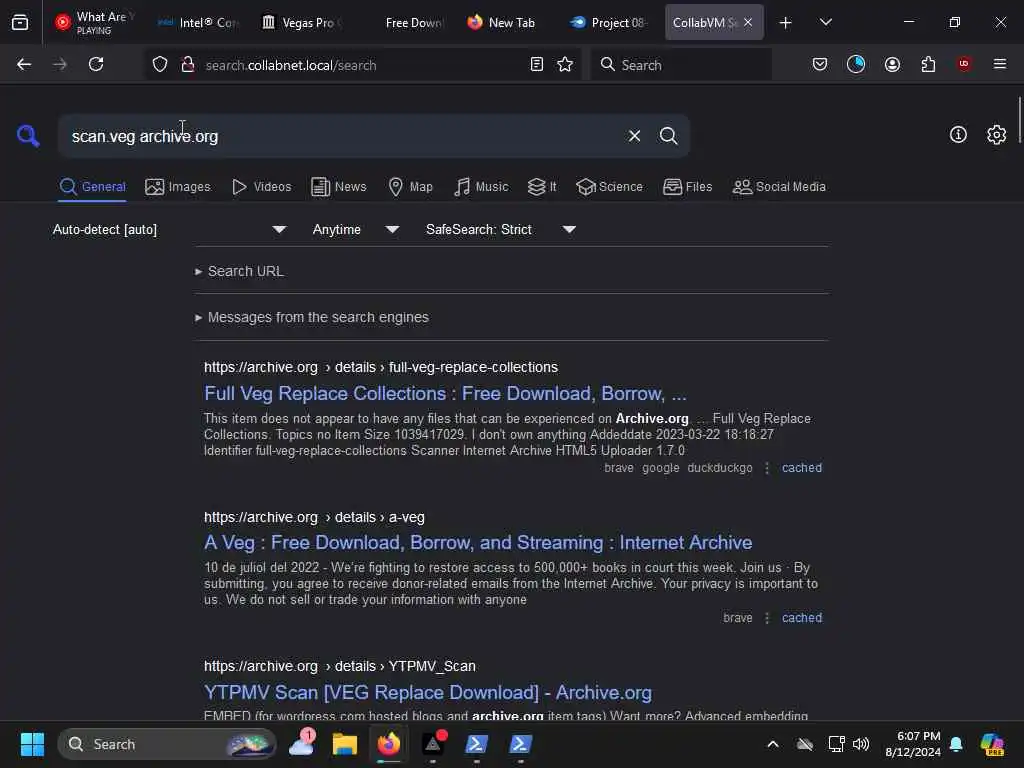This screenshot has width=1024, height=768.
Task: Switch to the Images category
Action: pos(178,187)
